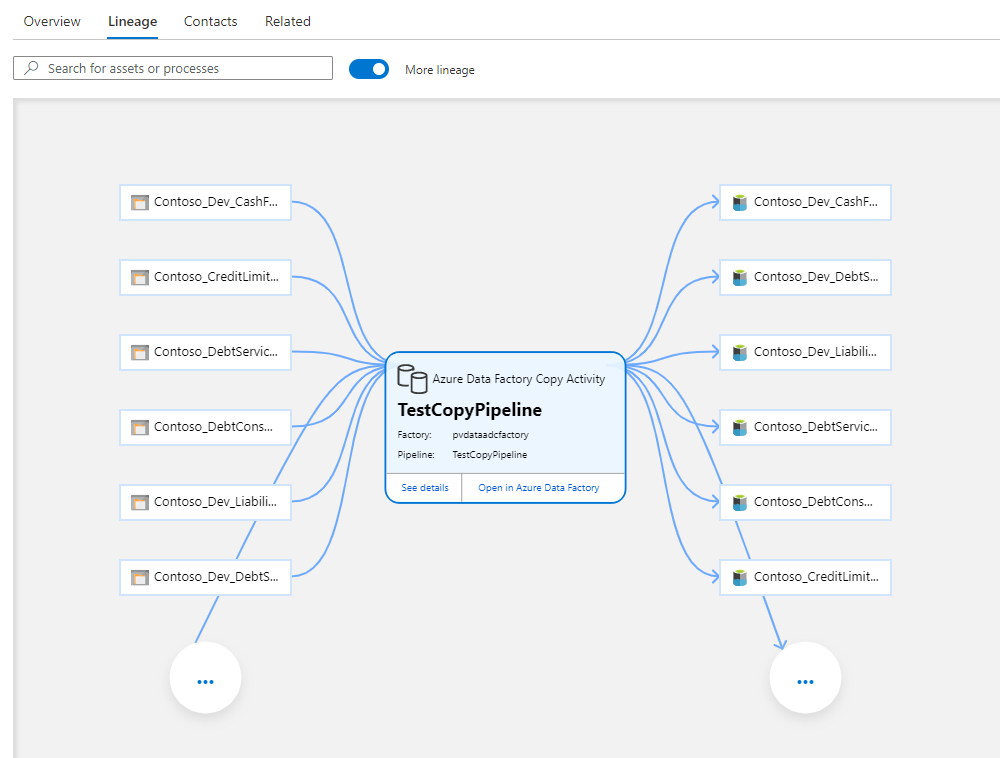
Task: Click the More lineage label
Action: [440, 69]
